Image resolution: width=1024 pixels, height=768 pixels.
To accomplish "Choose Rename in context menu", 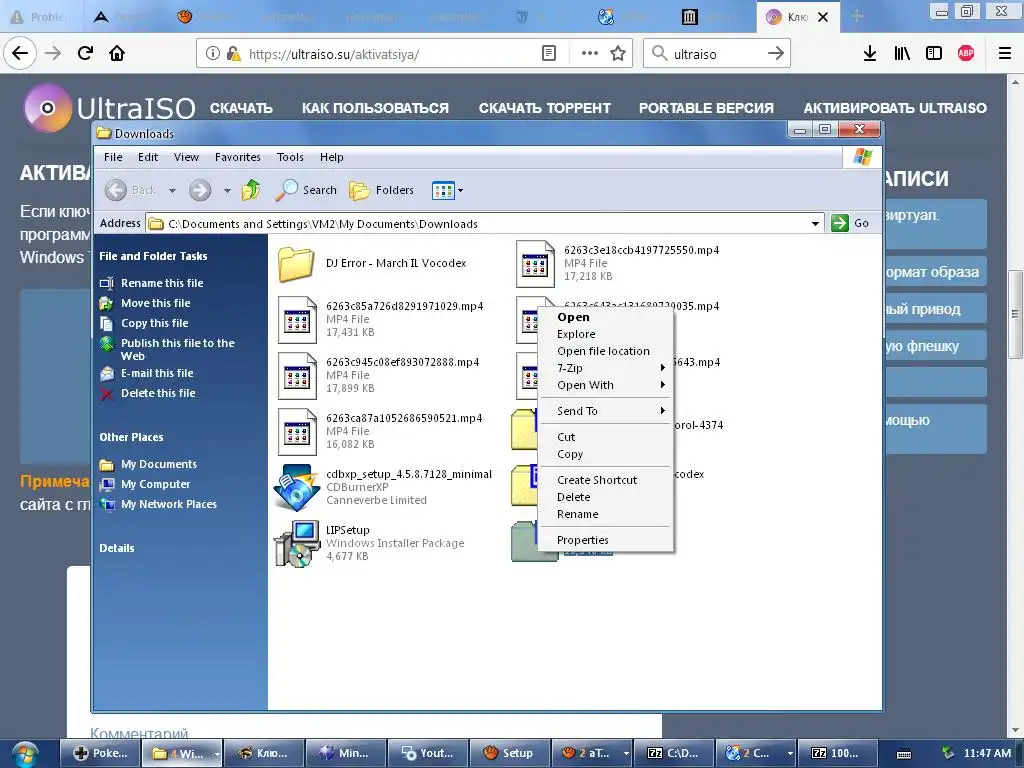I will click(605, 514).
